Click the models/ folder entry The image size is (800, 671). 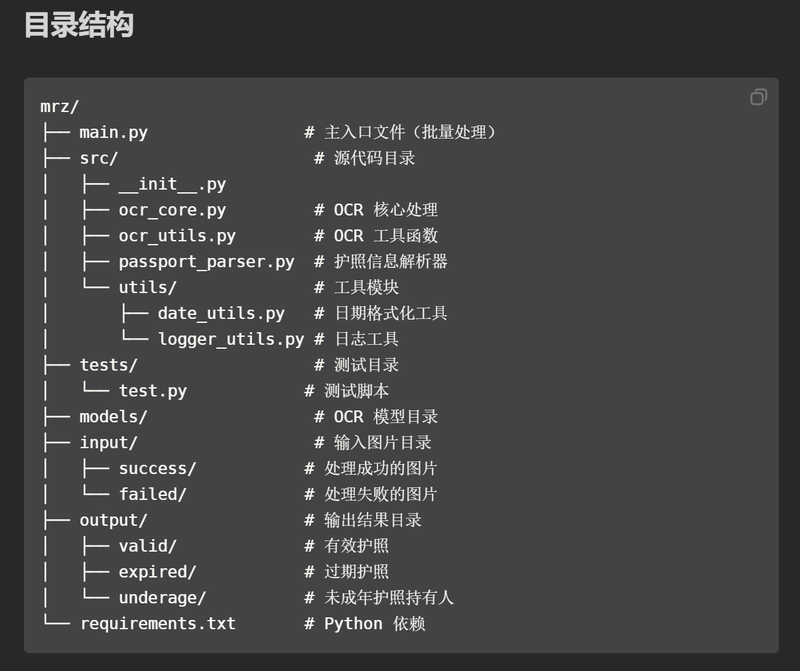(113, 417)
